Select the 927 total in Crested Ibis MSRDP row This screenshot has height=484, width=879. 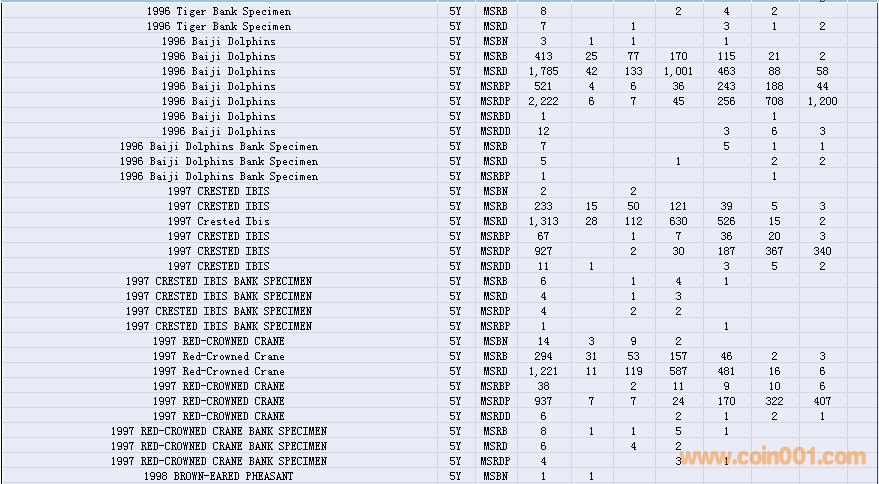(x=543, y=251)
